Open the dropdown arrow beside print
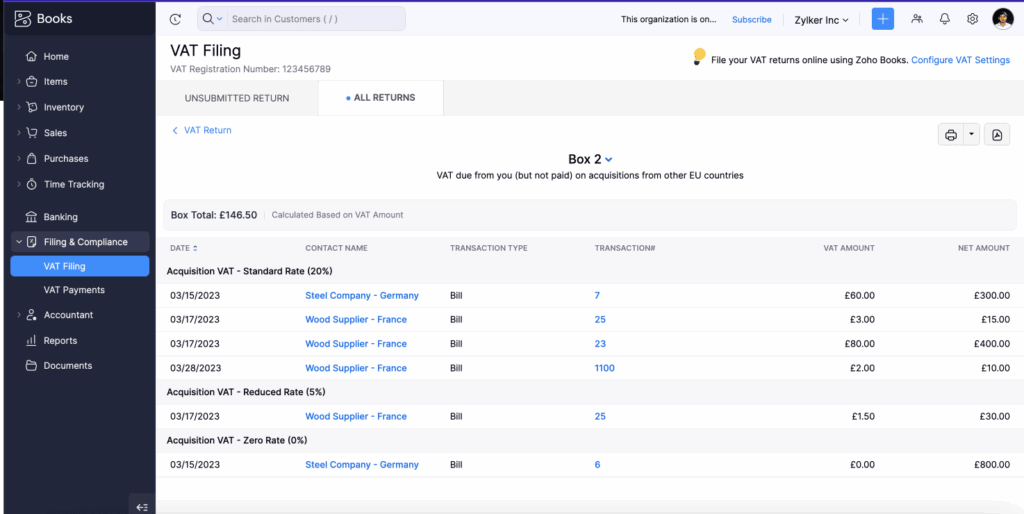The width and height of the screenshot is (1024, 514). point(970,135)
